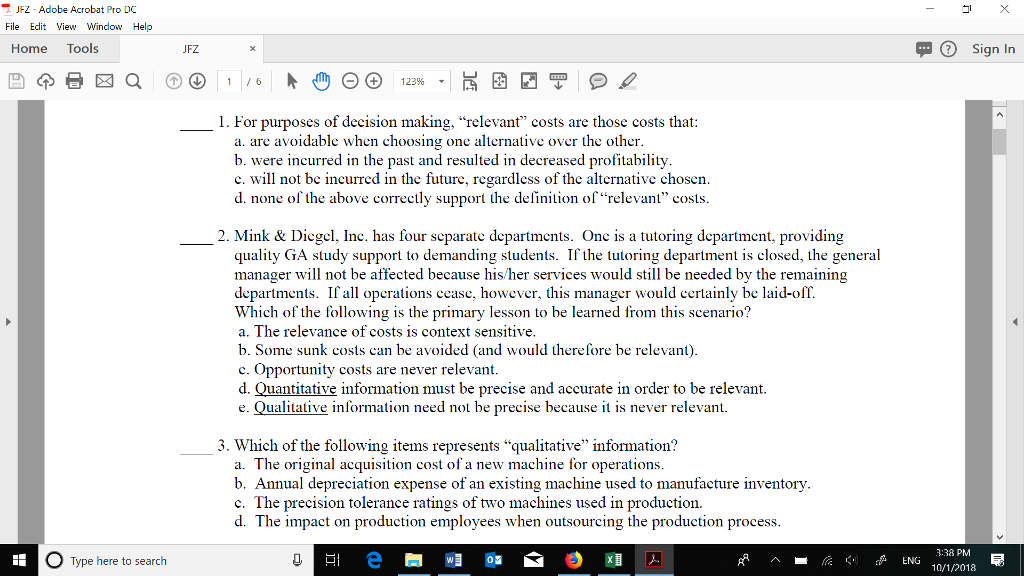The width and height of the screenshot is (1024, 576).
Task: Expand the right tools pane arrow
Action: pos(1017,322)
